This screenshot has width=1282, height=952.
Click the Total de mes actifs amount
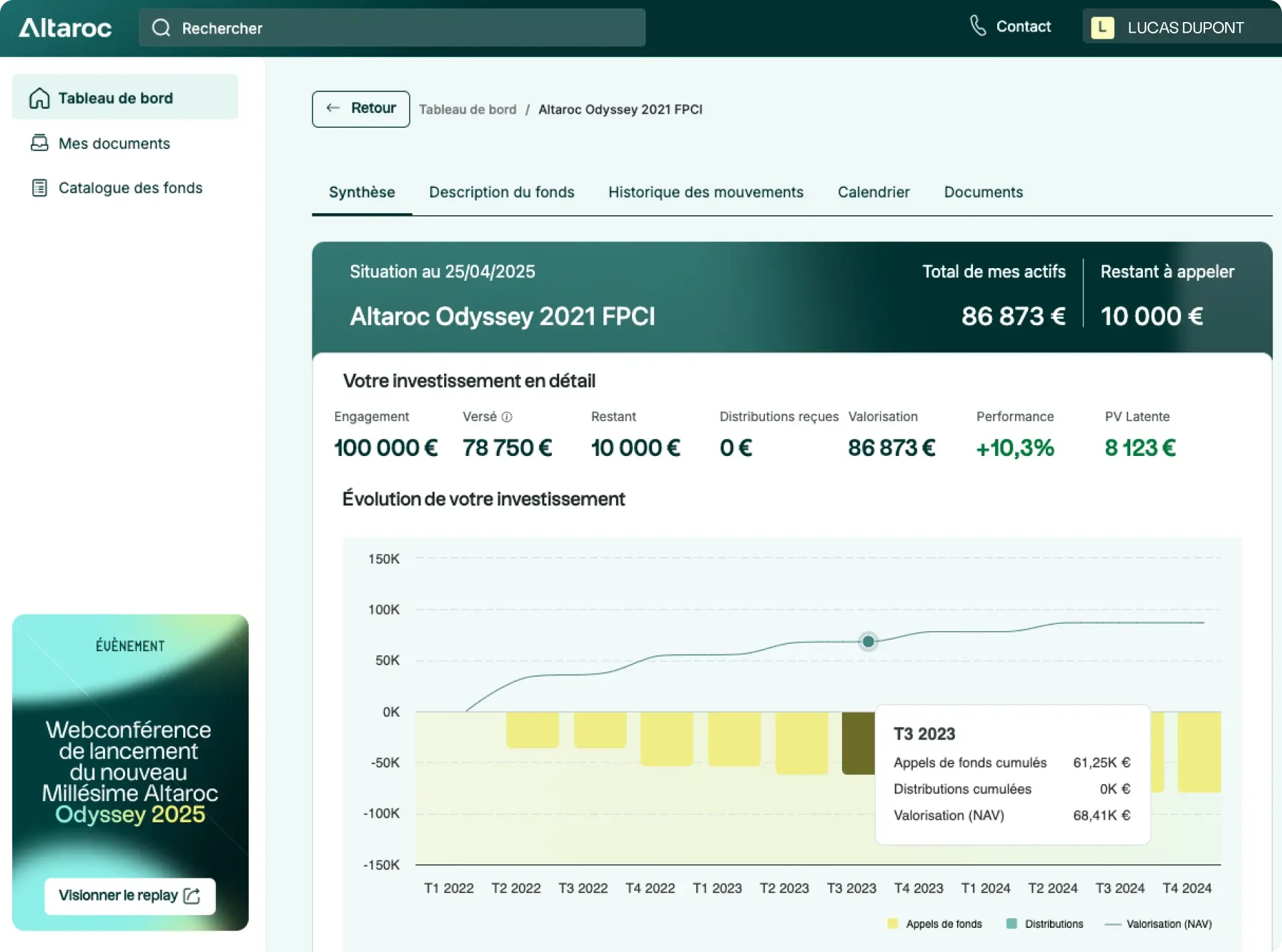(1013, 316)
